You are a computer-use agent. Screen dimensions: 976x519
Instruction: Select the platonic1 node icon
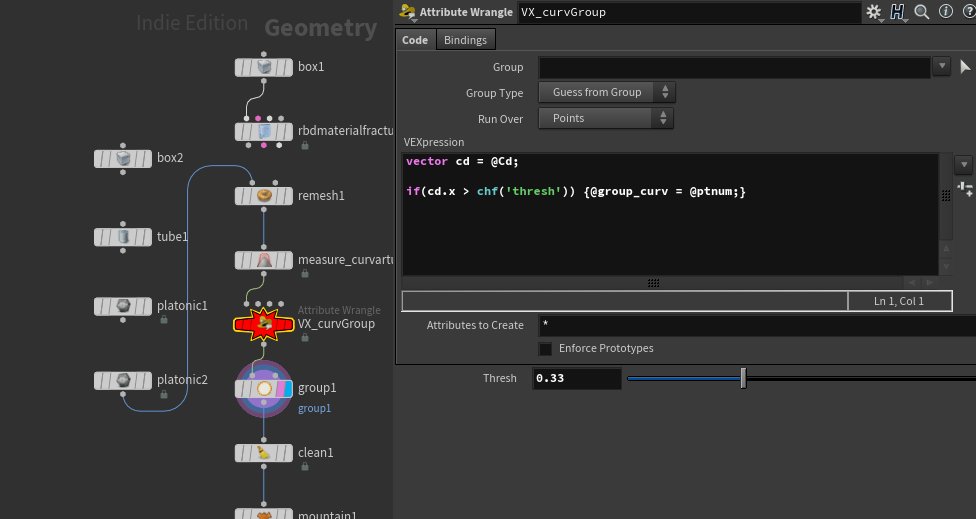pyautogui.click(x=123, y=306)
